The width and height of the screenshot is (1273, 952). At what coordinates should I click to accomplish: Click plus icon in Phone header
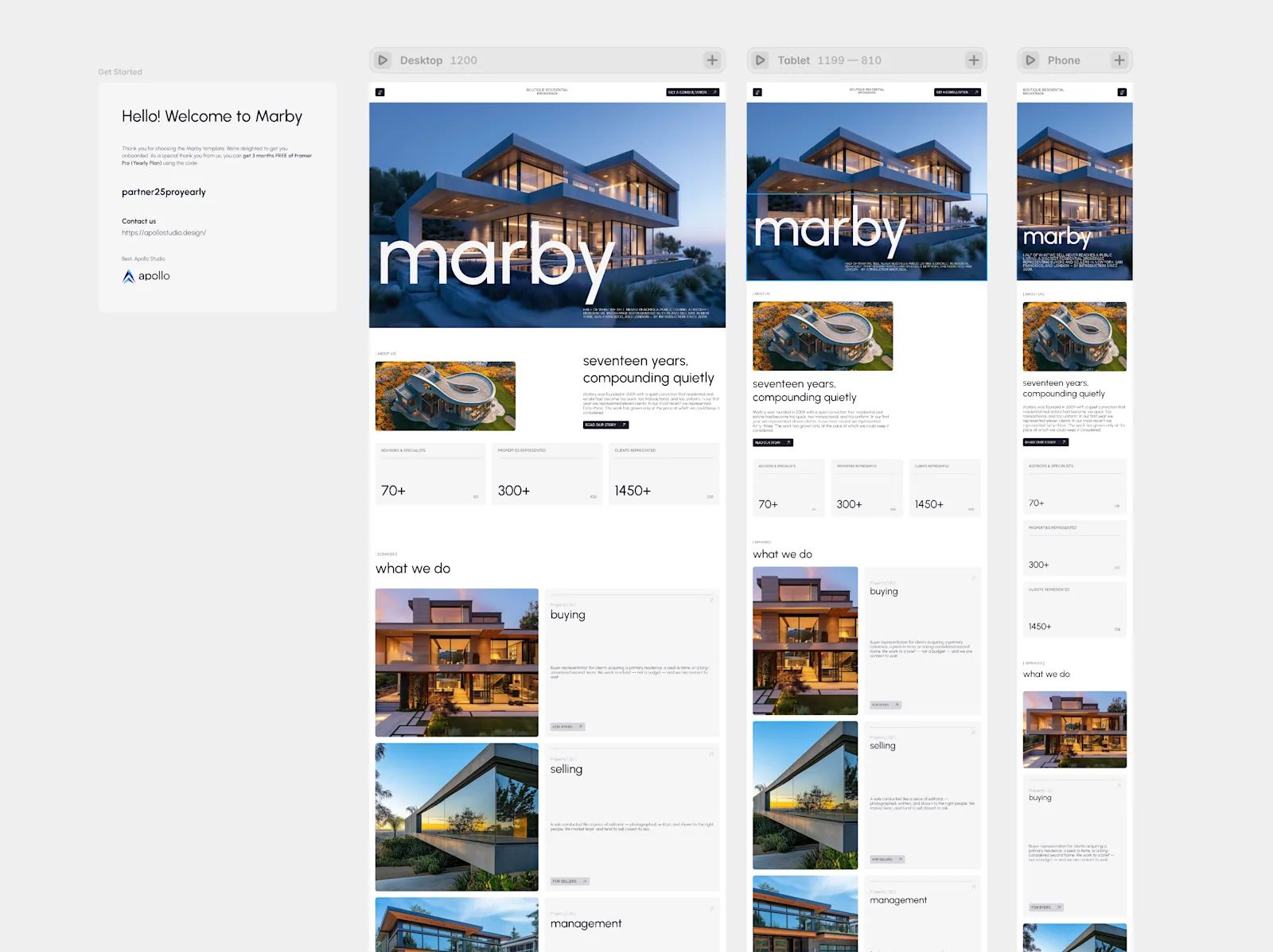click(1119, 60)
